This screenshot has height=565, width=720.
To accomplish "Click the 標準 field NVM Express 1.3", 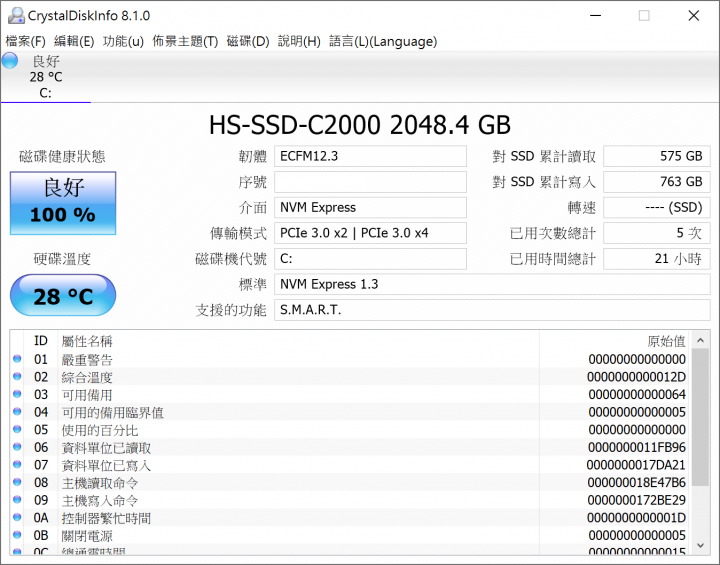I will (x=492, y=284).
